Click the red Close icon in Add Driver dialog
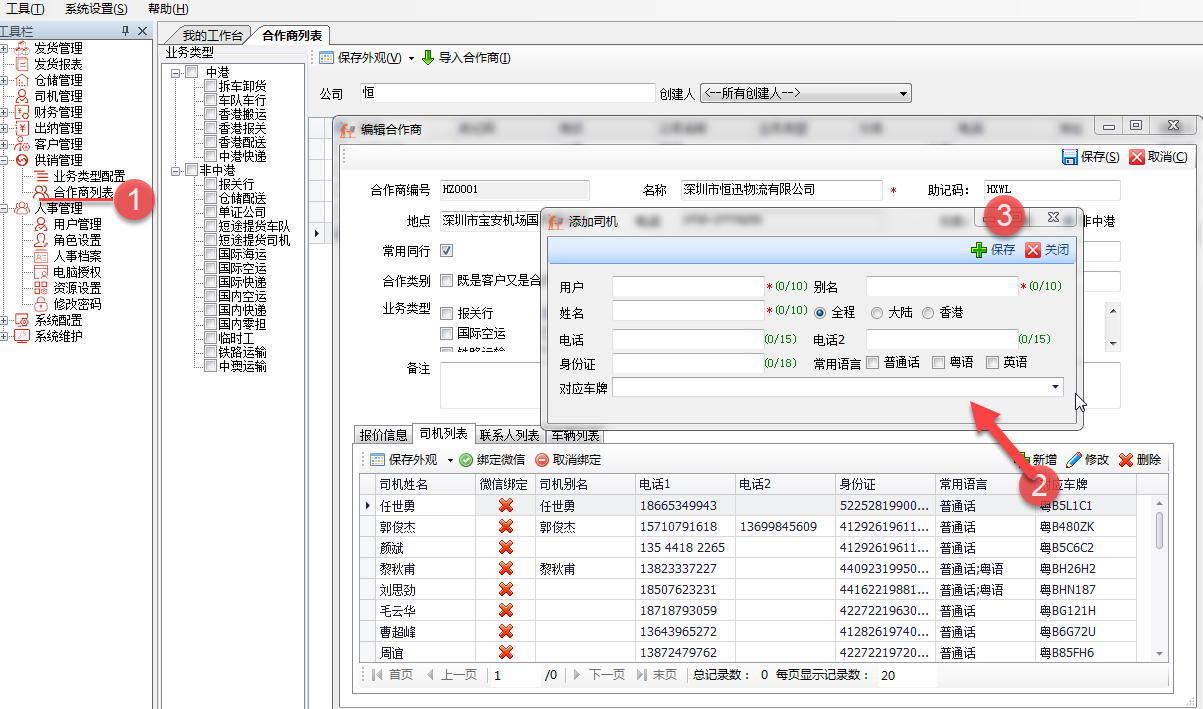This screenshot has width=1203, height=709. pos(1033,250)
